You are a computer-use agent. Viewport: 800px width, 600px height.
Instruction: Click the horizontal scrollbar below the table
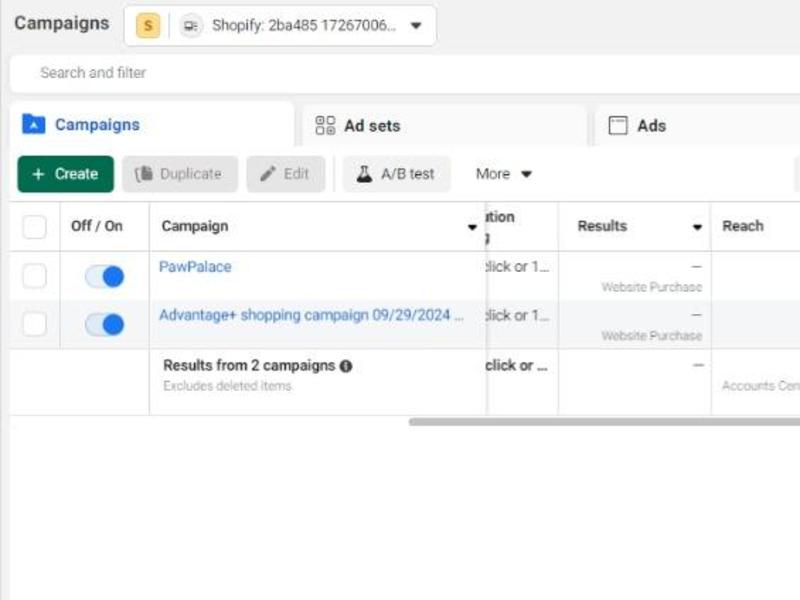pos(604,422)
